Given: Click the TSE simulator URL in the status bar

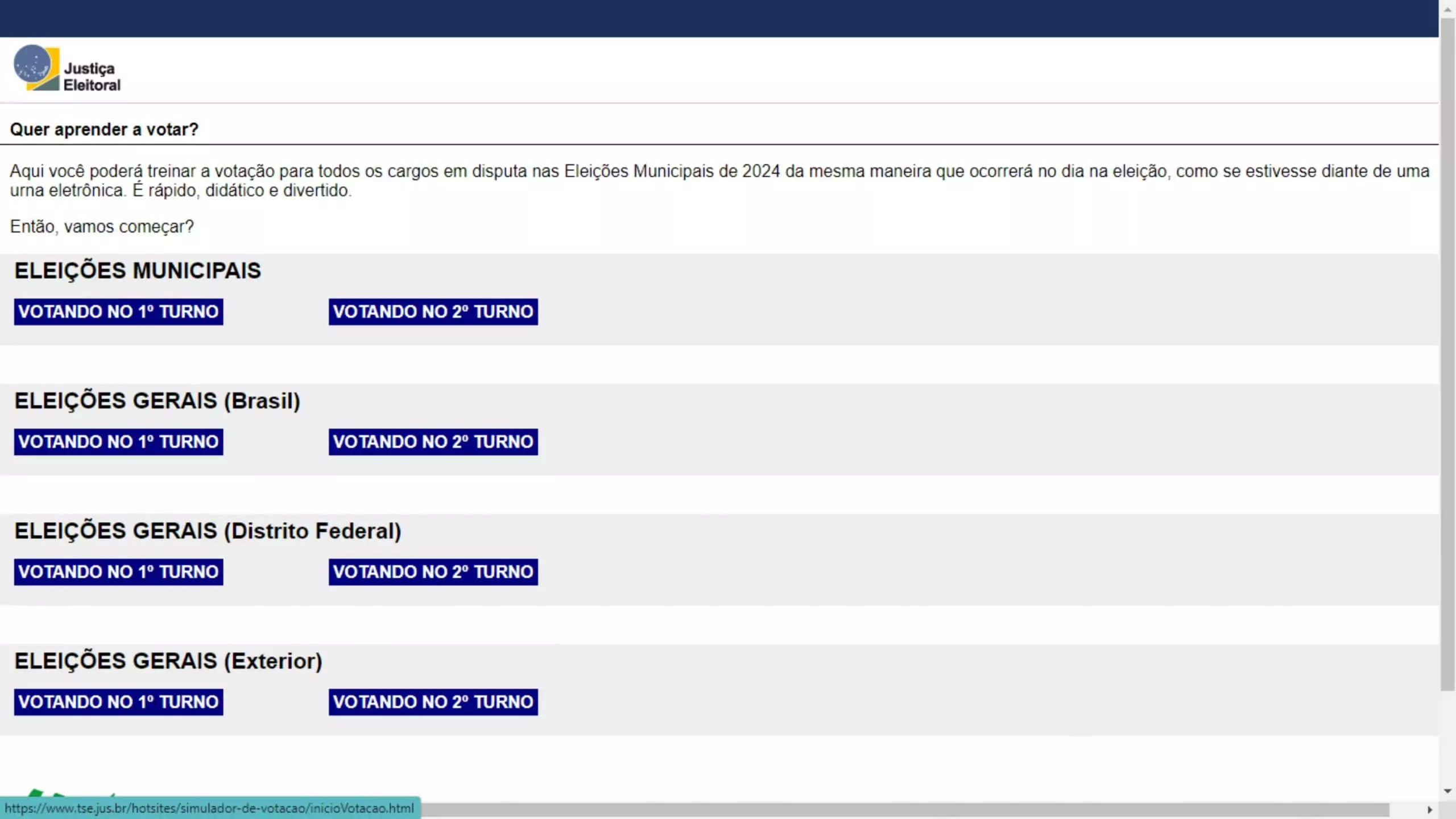Looking at the screenshot, I should click(209, 808).
